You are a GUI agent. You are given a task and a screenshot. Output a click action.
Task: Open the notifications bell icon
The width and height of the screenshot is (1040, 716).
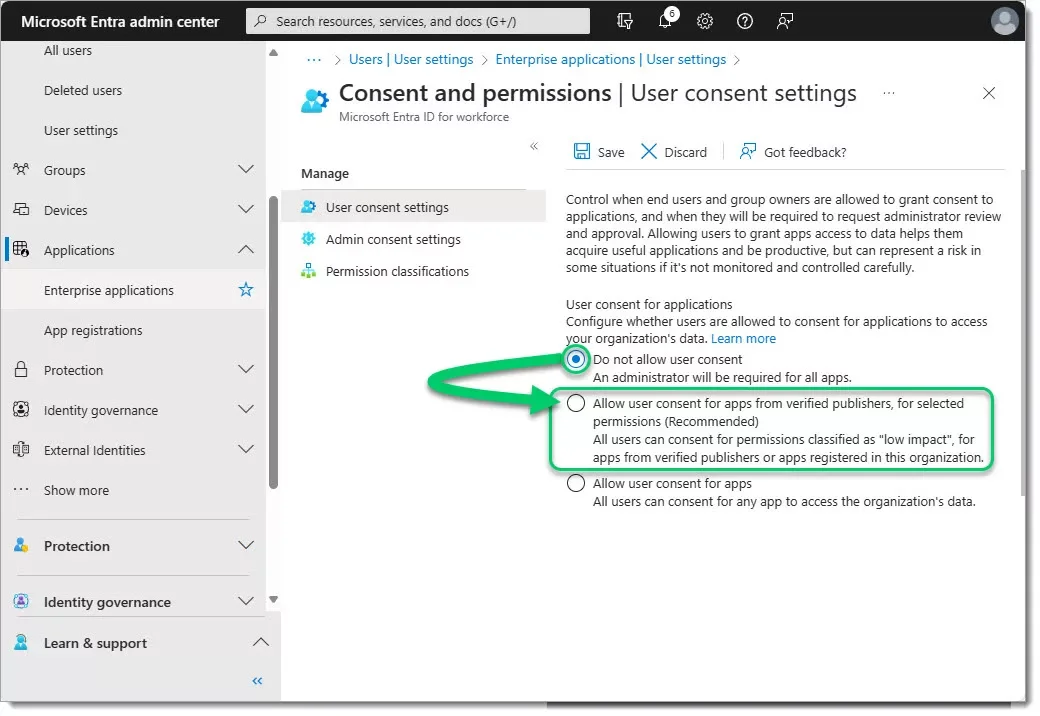coord(665,21)
